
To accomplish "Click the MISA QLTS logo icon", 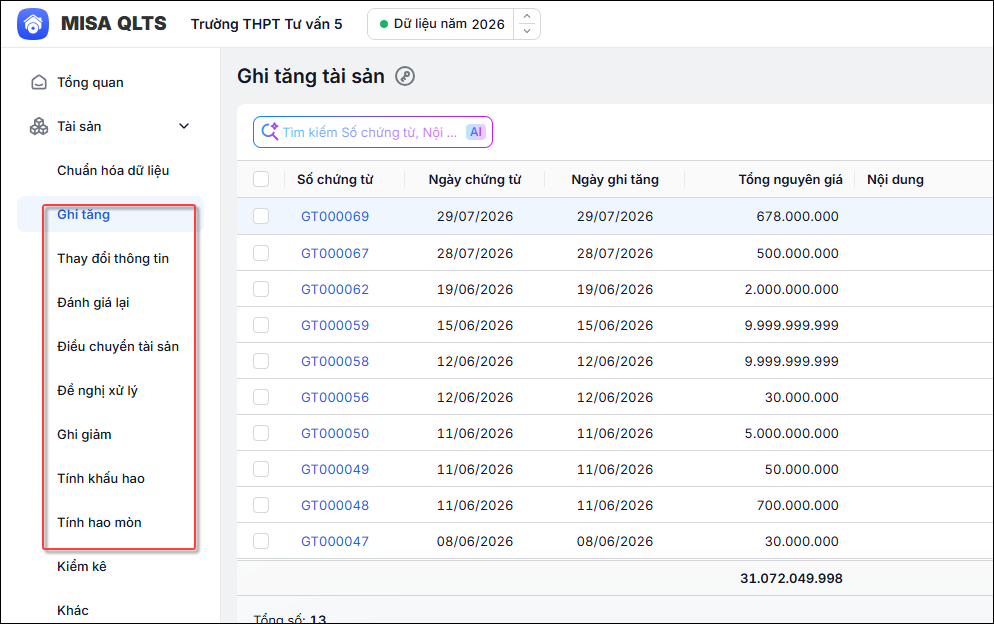I will point(33,24).
